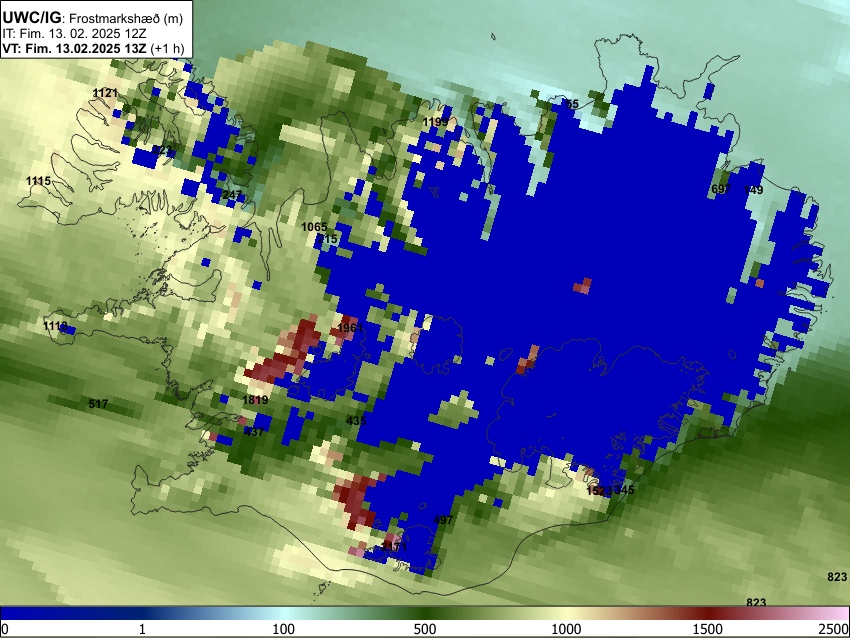Click the 1961 value label on the map

point(350,328)
